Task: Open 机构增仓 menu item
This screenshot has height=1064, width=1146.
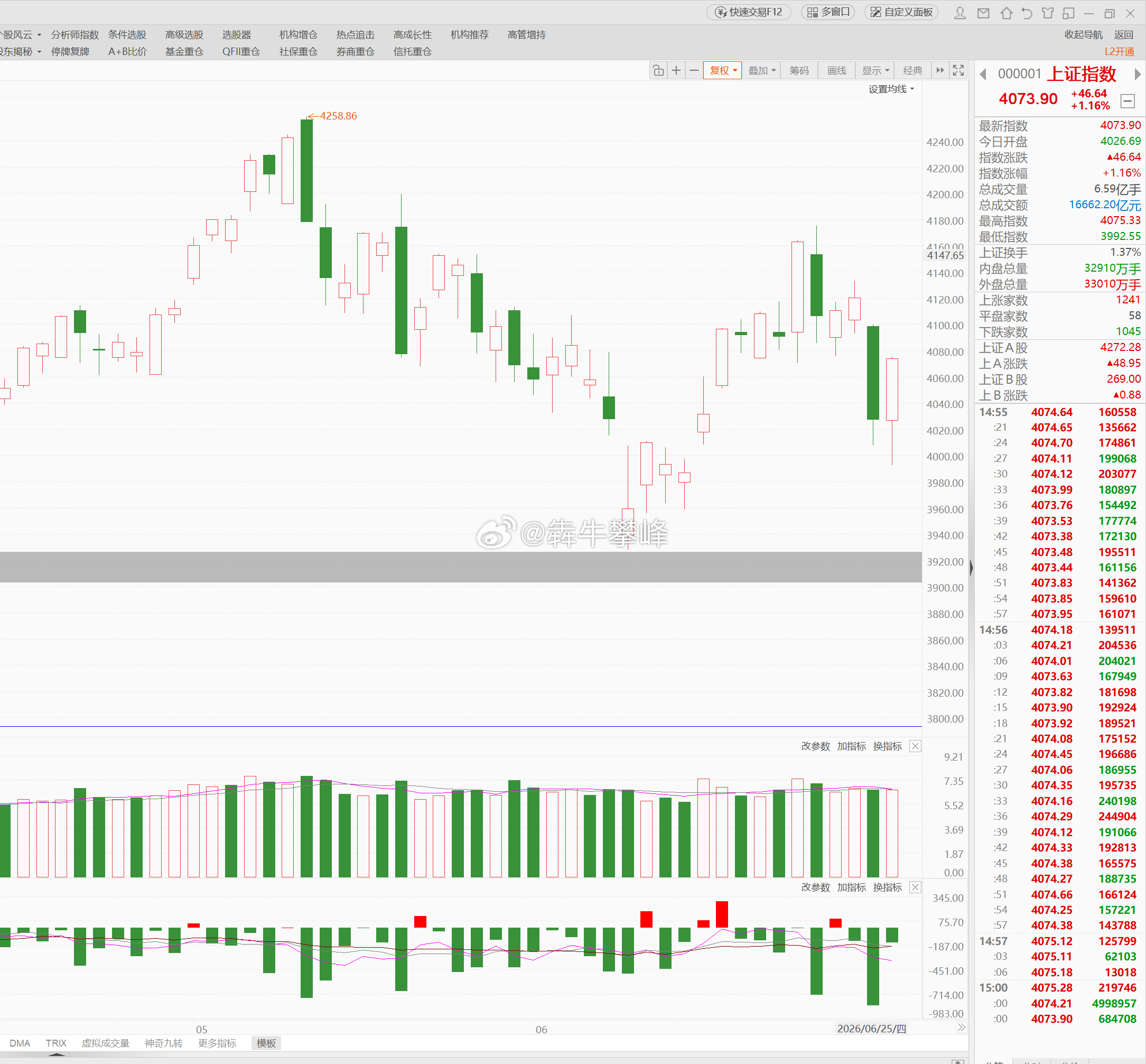Action: 298,34
